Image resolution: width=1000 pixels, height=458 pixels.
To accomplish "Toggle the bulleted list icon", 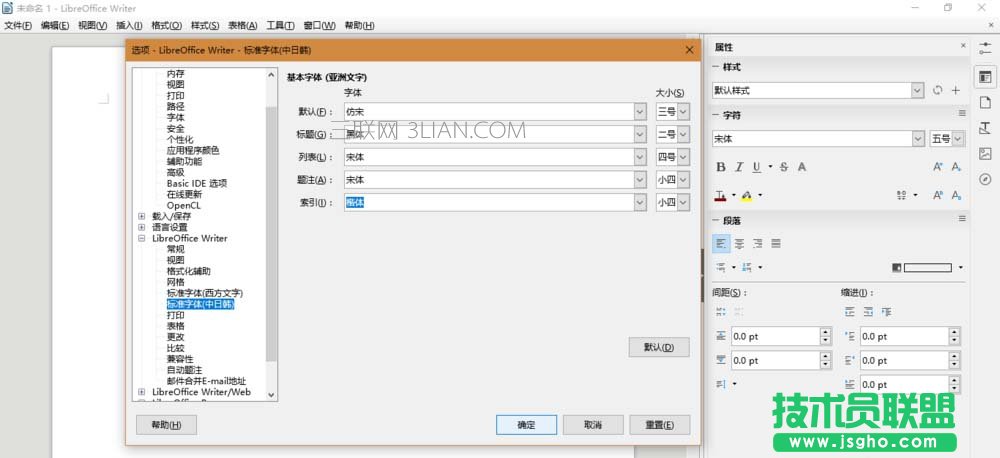I will [x=721, y=267].
